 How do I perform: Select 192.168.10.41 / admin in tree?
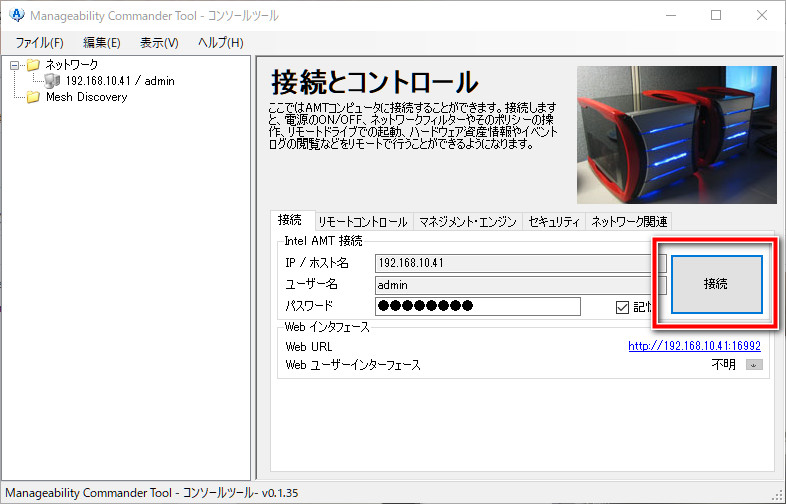point(120,81)
